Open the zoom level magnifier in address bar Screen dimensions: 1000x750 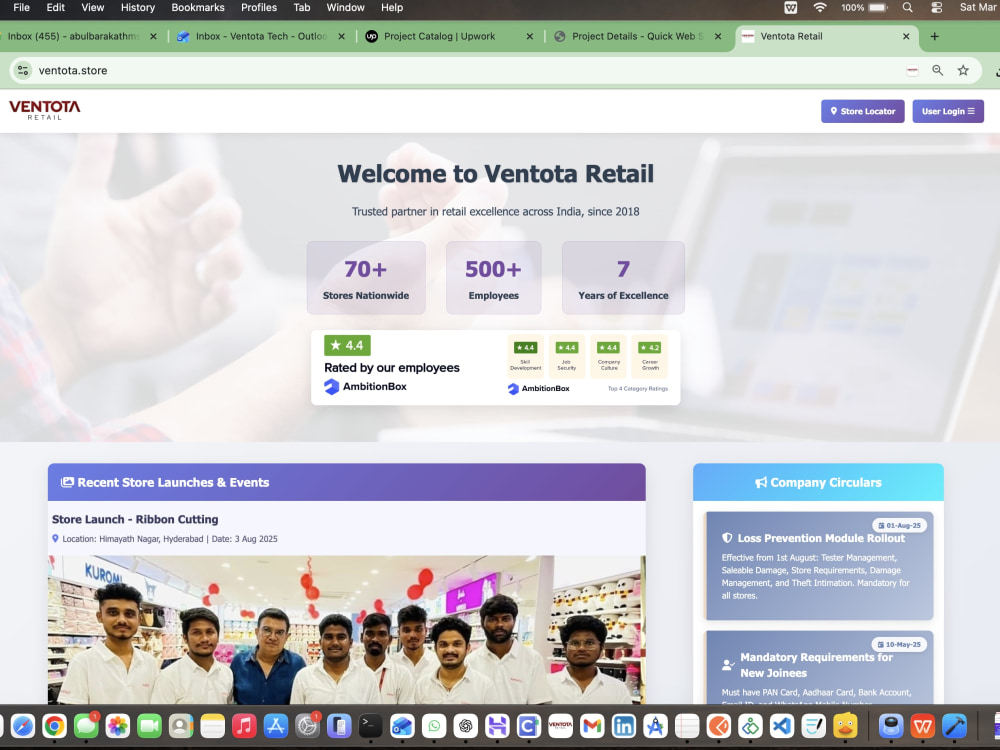(938, 70)
